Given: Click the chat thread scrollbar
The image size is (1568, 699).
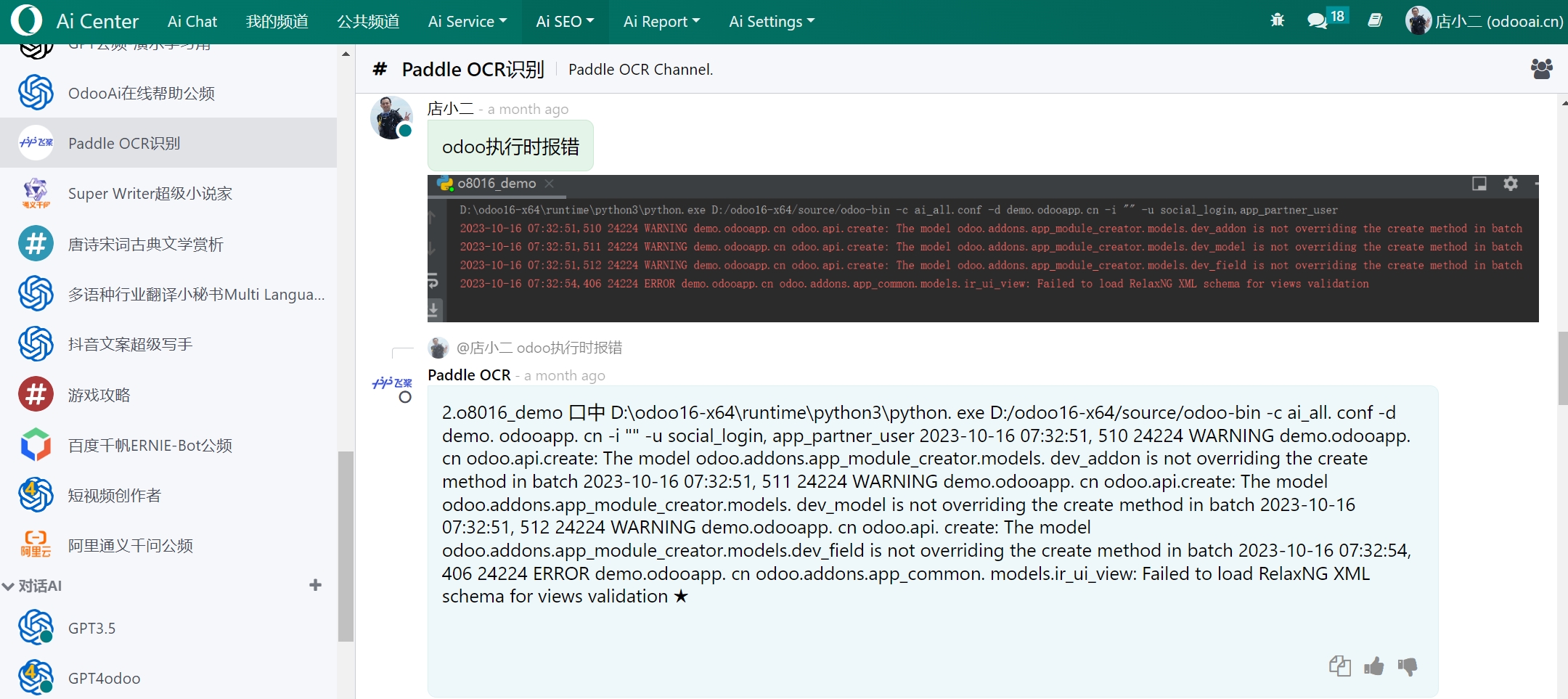Looking at the screenshot, I should (1562, 369).
